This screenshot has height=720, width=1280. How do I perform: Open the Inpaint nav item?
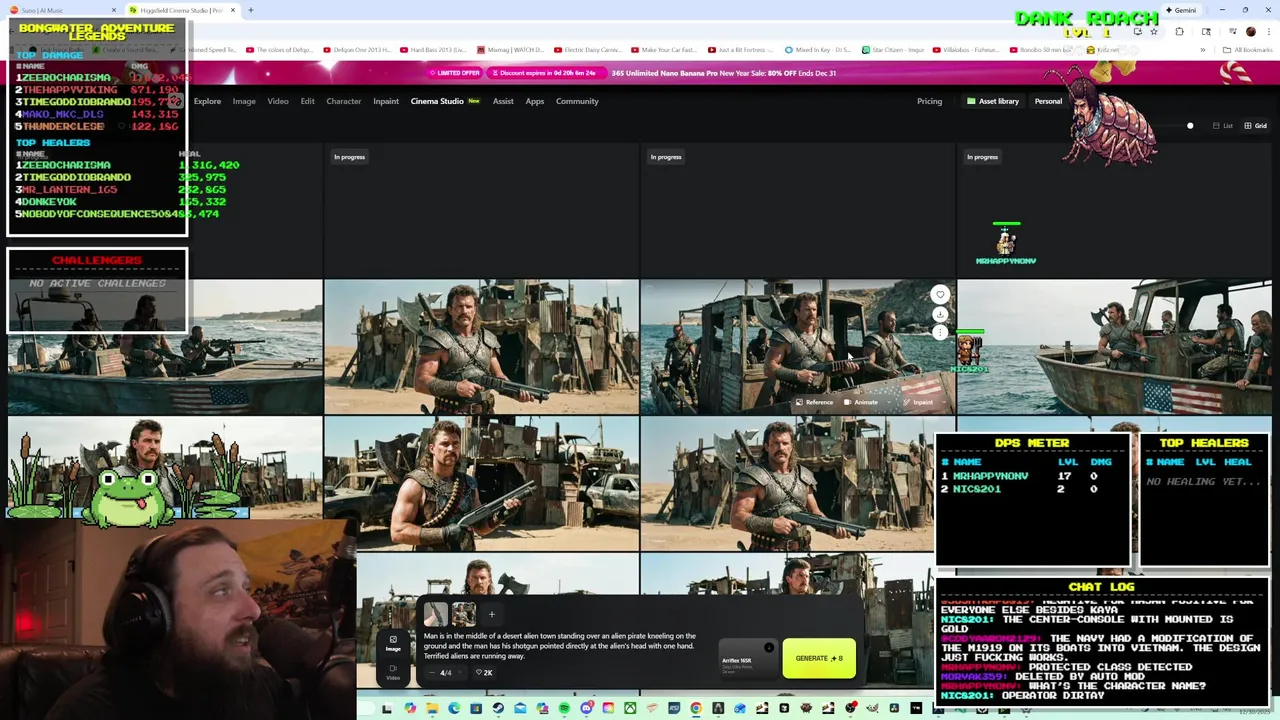(386, 101)
